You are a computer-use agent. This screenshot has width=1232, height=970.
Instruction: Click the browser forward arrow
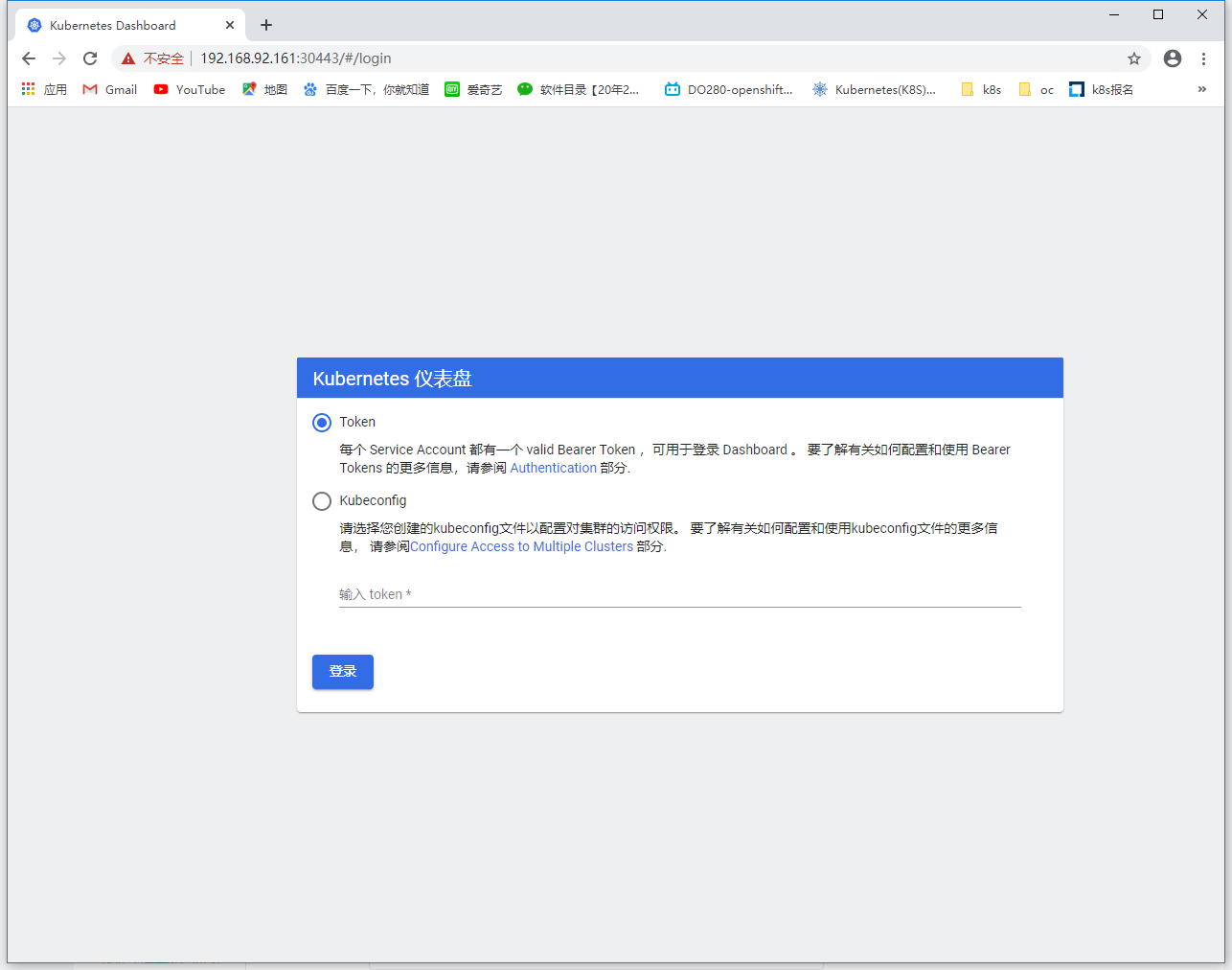click(59, 58)
